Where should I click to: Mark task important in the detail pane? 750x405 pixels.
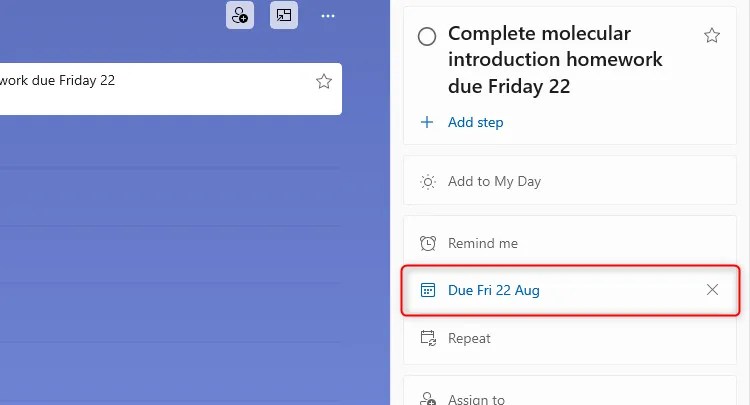(x=712, y=36)
